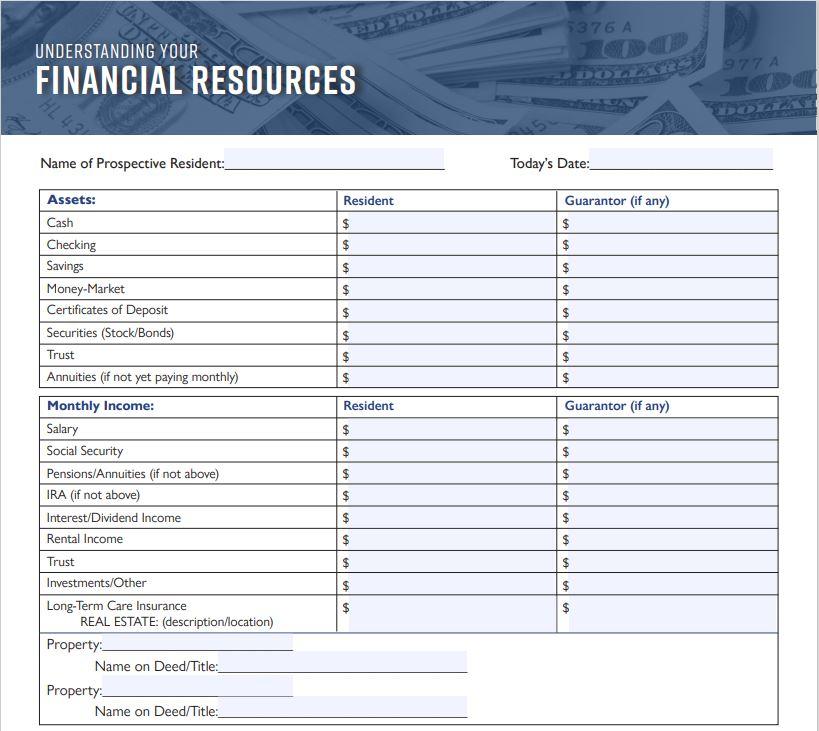Select Guarantor Interest/Dividend Income field
Screen dimensions: 819x731
(673, 517)
